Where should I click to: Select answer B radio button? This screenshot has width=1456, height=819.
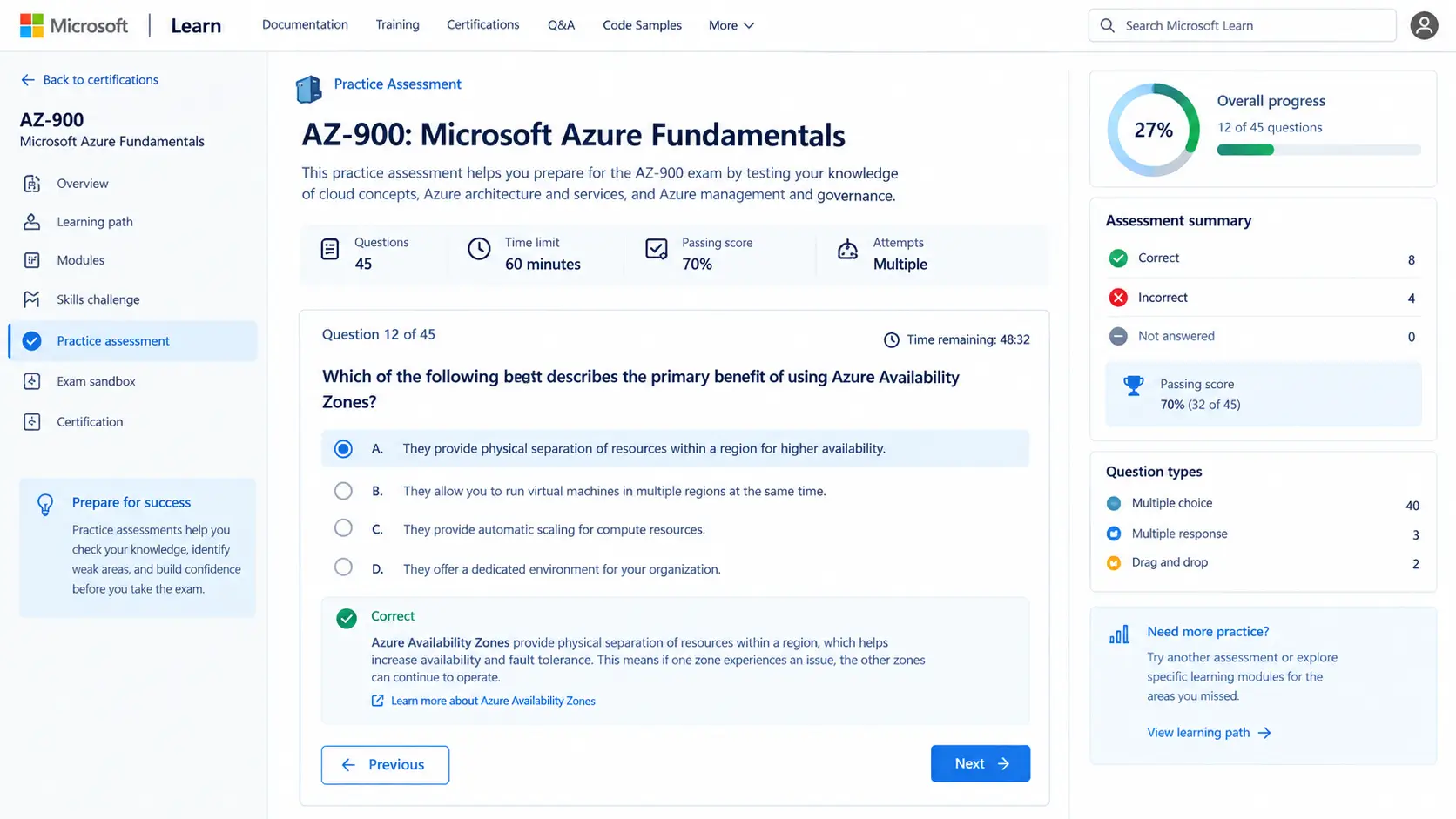pos(344,491)
